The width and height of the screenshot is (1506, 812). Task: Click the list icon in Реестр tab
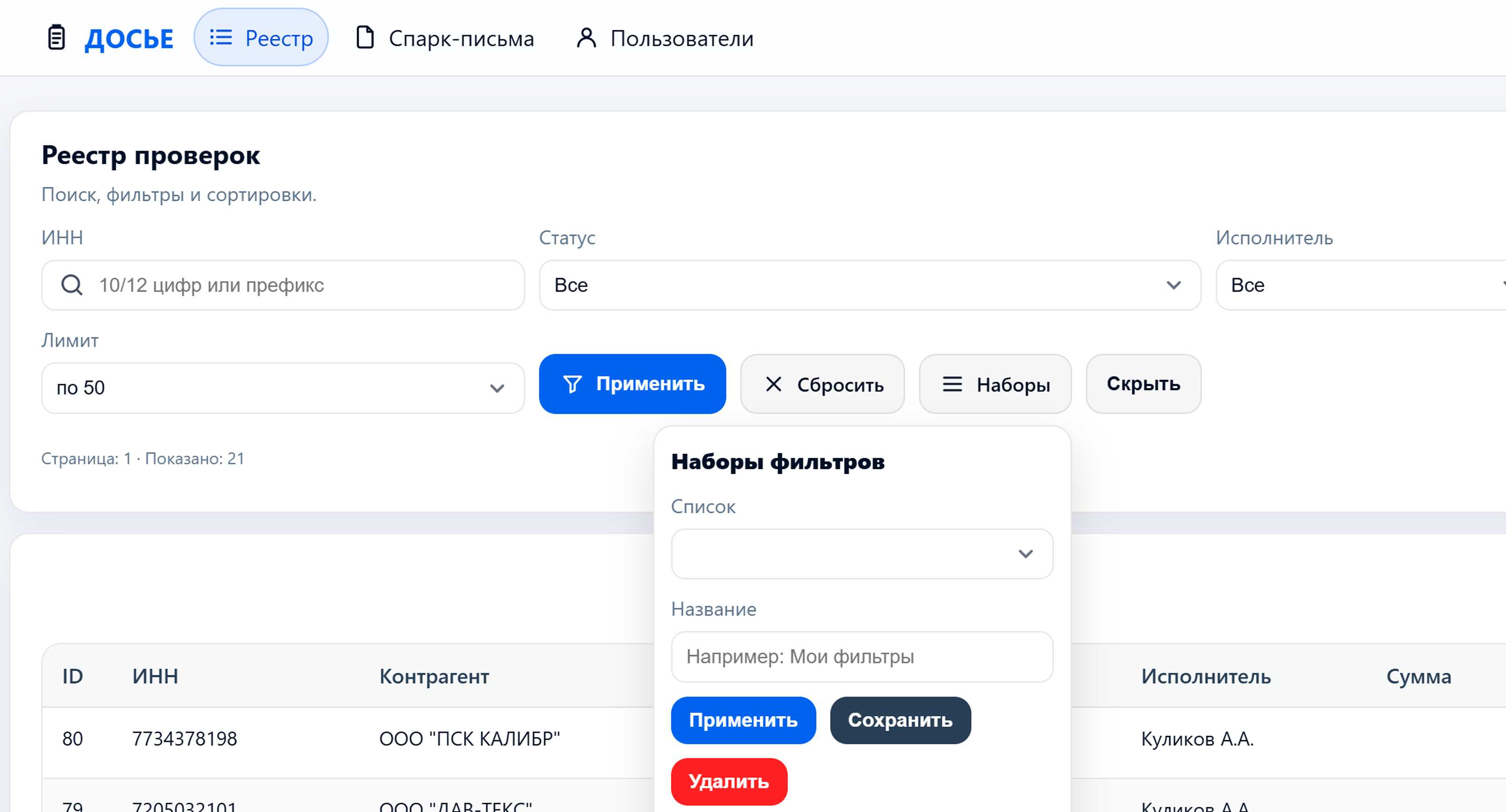pos(221,37)
